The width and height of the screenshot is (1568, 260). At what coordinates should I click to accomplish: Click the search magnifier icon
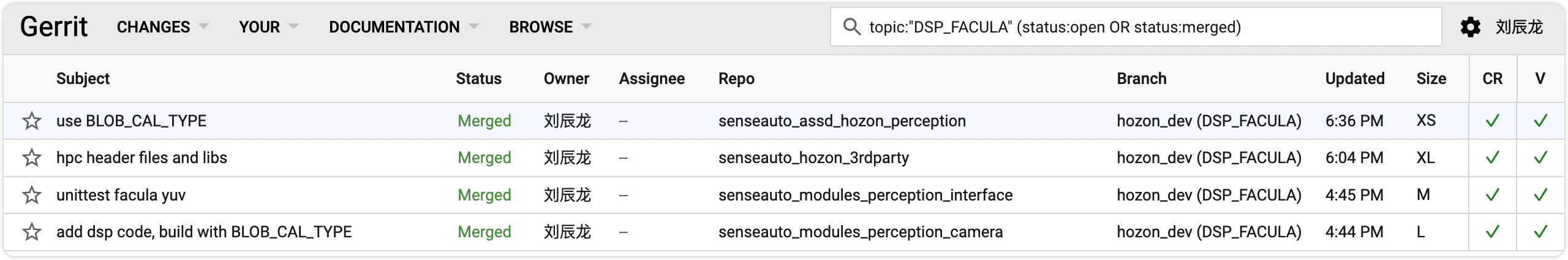pos(851,27)
